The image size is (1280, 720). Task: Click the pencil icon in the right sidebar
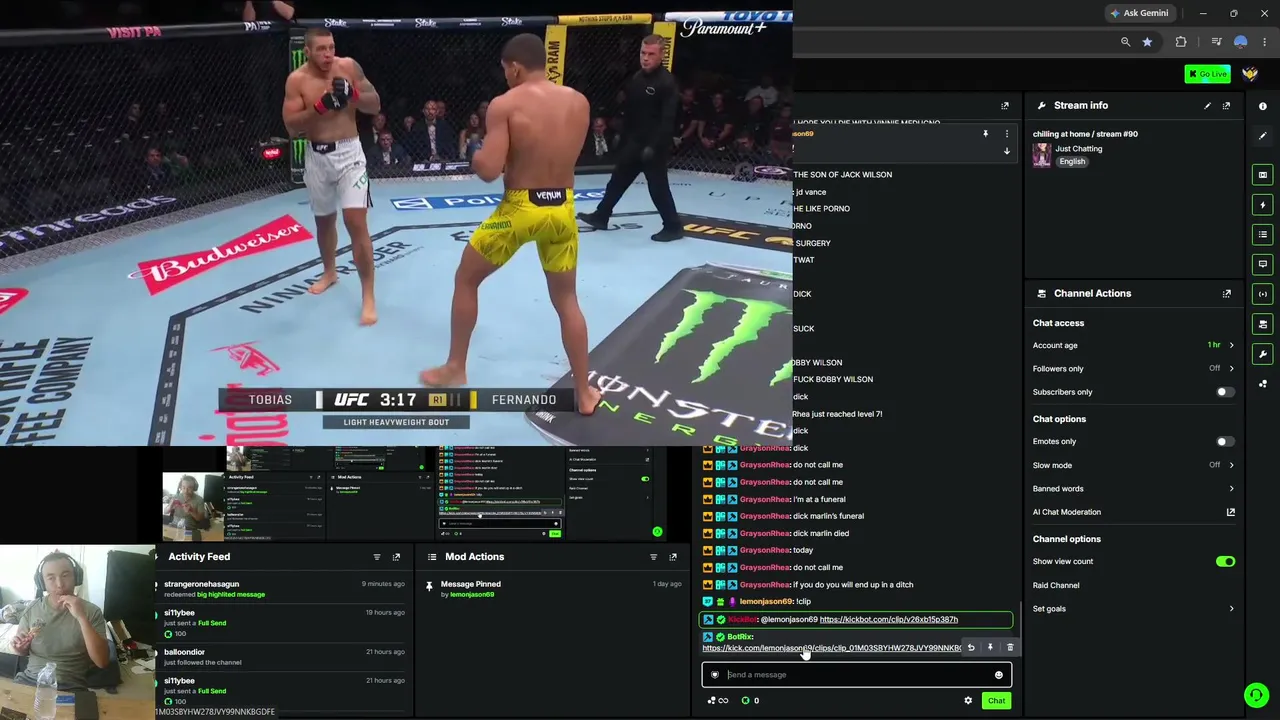tap(1263, 136)
